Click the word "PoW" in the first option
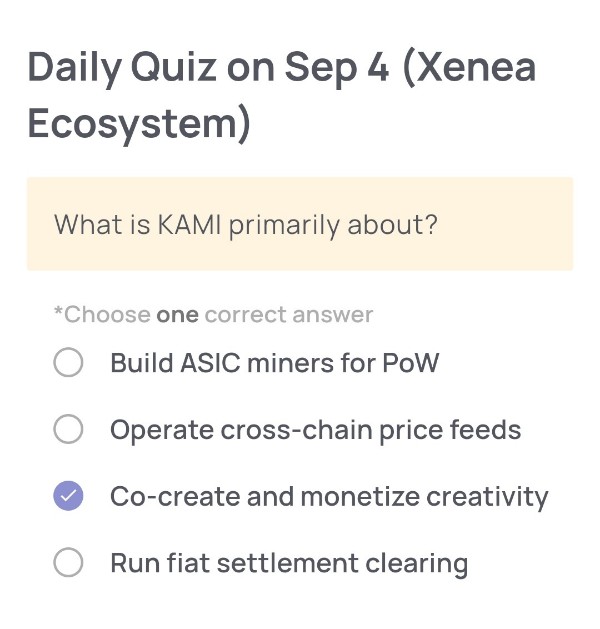Image resolution: width=600 pixels, height=629 pixels. (x=411, y=363)
